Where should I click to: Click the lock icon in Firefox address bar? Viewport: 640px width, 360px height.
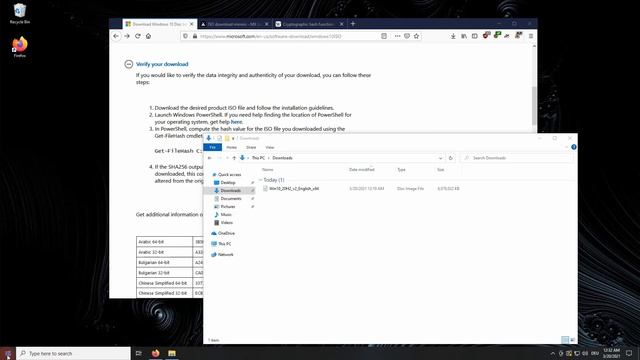click(195, 36)
